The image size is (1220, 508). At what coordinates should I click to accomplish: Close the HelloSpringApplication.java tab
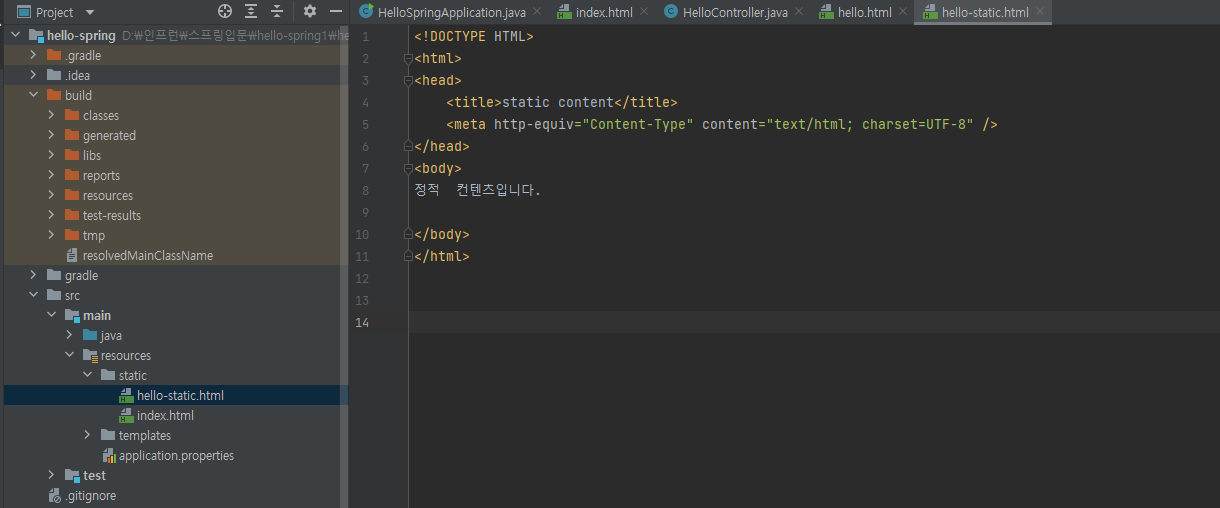537,12
